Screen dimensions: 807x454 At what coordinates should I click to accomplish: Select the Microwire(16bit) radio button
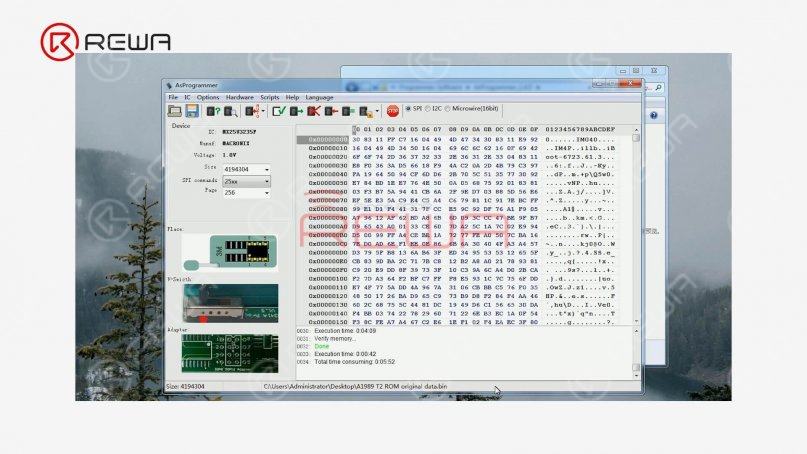[448, 109]
